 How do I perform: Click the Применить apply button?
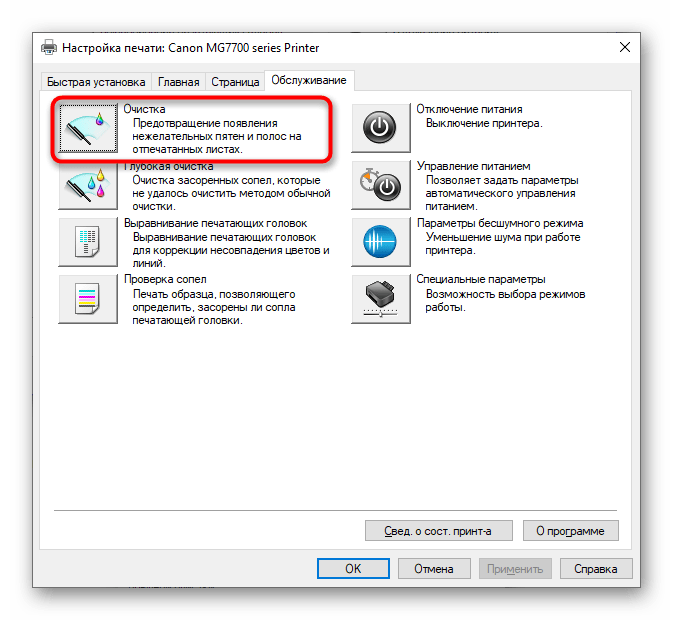[x=515, y=569]
